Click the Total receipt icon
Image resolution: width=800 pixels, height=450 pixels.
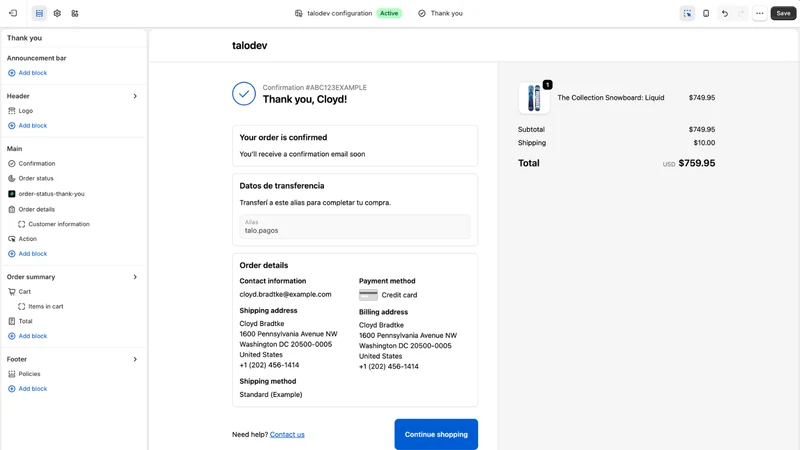12,321
